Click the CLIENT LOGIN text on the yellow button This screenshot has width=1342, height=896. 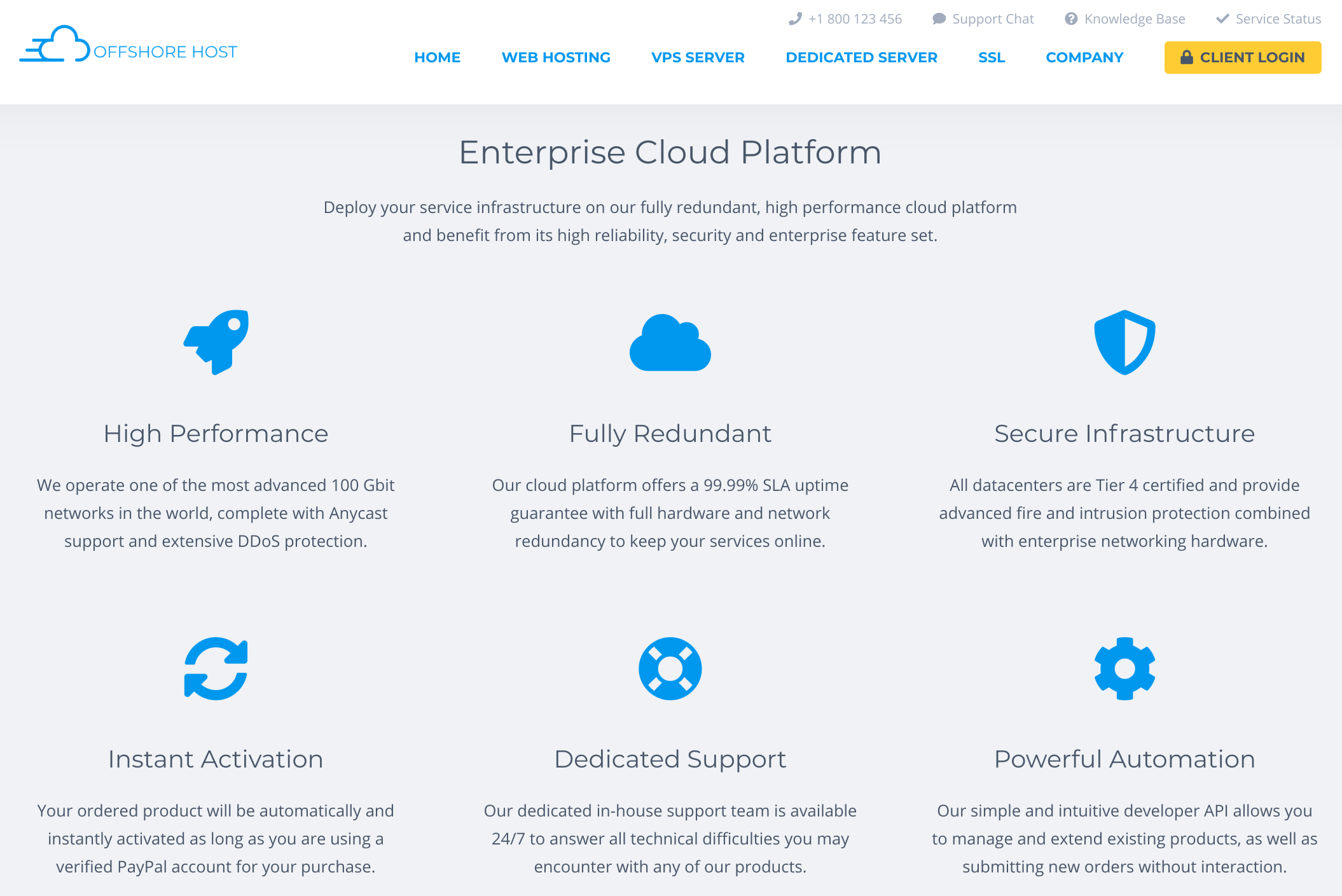(1252, 57)
